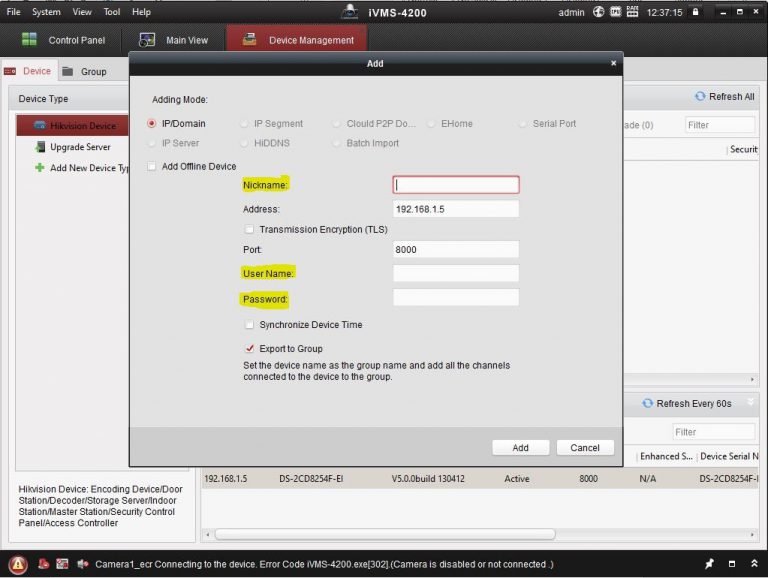The width and height of the screenshot is (768, 578).
Task: Click the Port field showing 8000
Action: tap(456, 249)
